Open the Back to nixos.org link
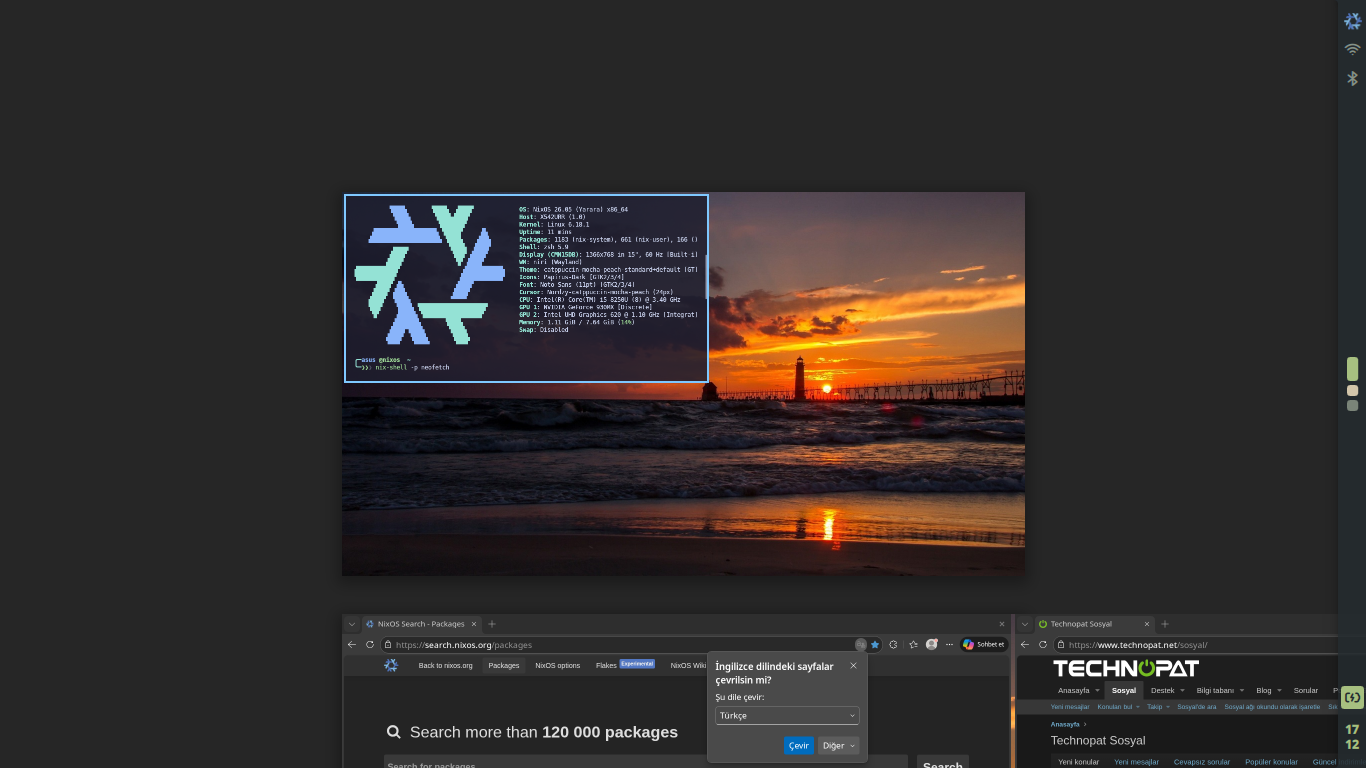 tap(445, 665)
